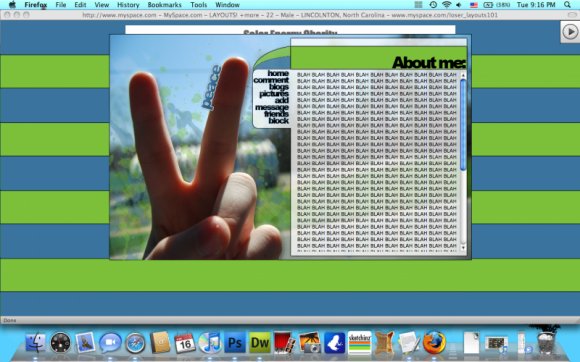
Task: Click the About me scrollbar down arrow
Action: click(x=463, y=248)
